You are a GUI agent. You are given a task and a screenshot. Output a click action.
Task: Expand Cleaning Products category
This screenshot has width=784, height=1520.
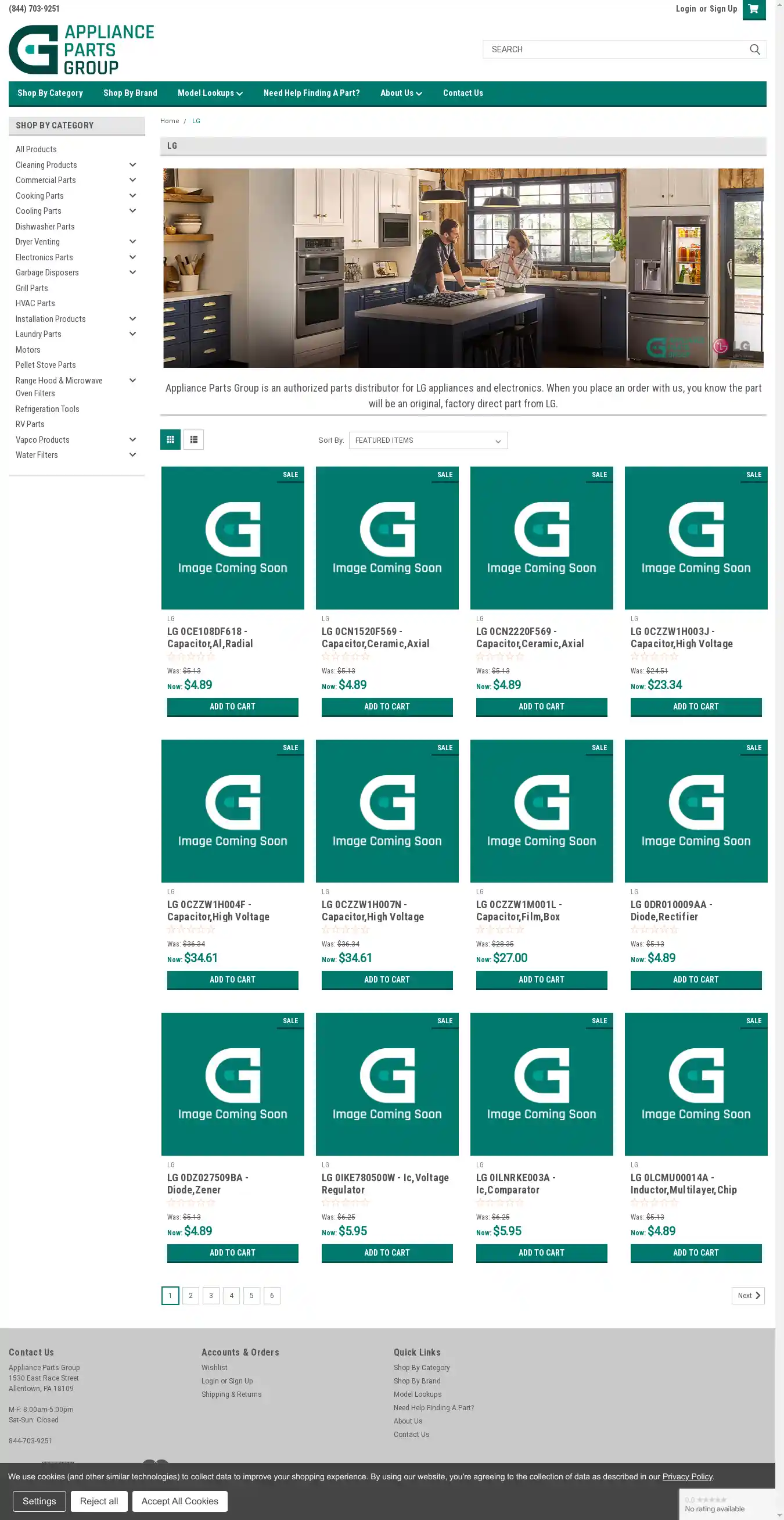click(x=133, y=165)
